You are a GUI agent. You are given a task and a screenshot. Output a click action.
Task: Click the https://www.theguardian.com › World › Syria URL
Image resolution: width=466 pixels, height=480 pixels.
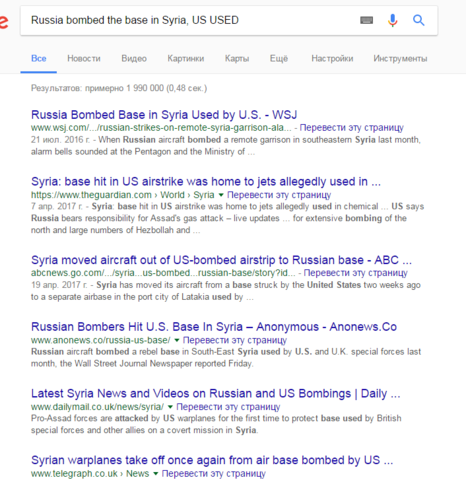(x=123, y=195)
